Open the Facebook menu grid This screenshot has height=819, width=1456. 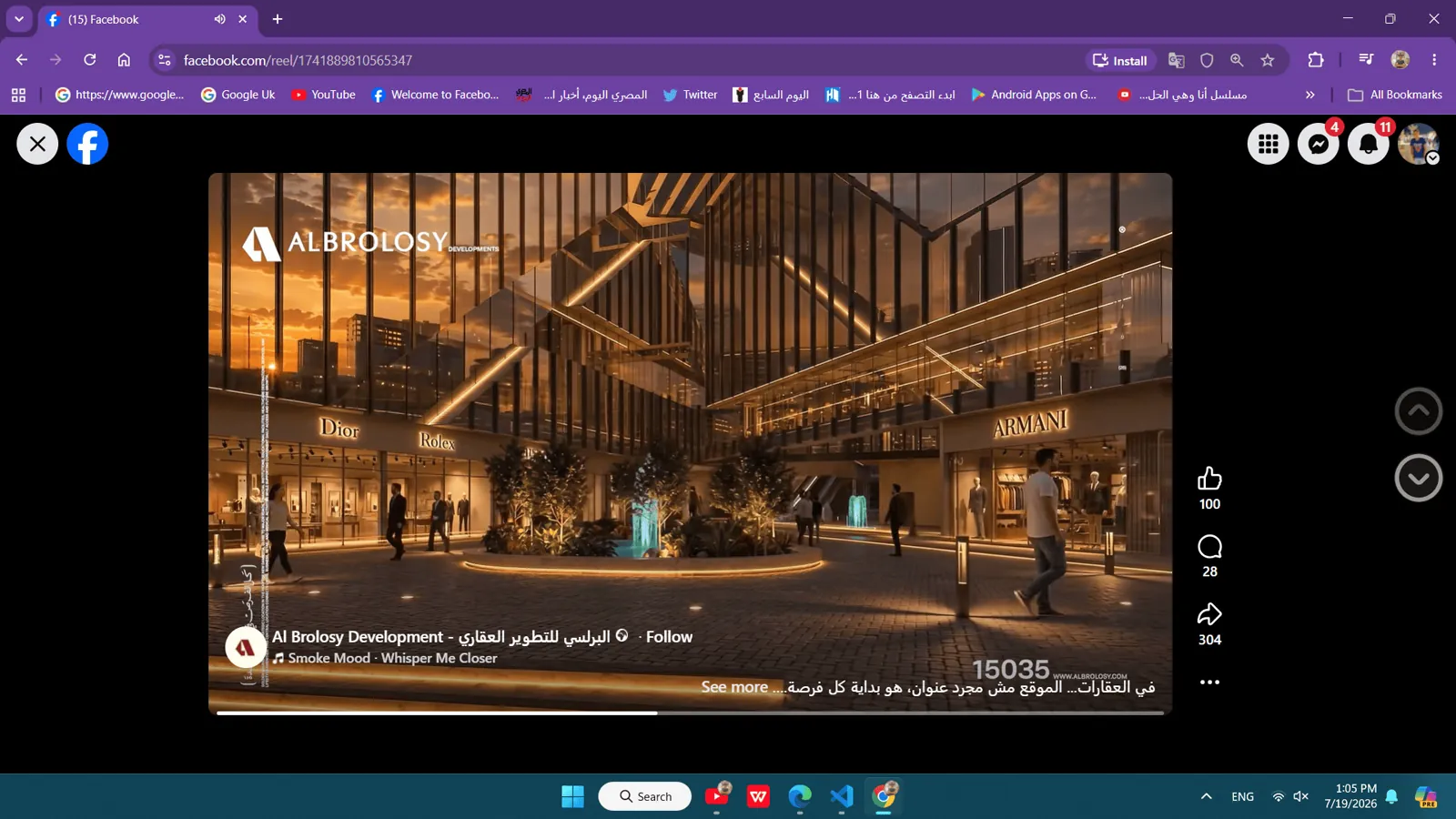(1269, 144)
